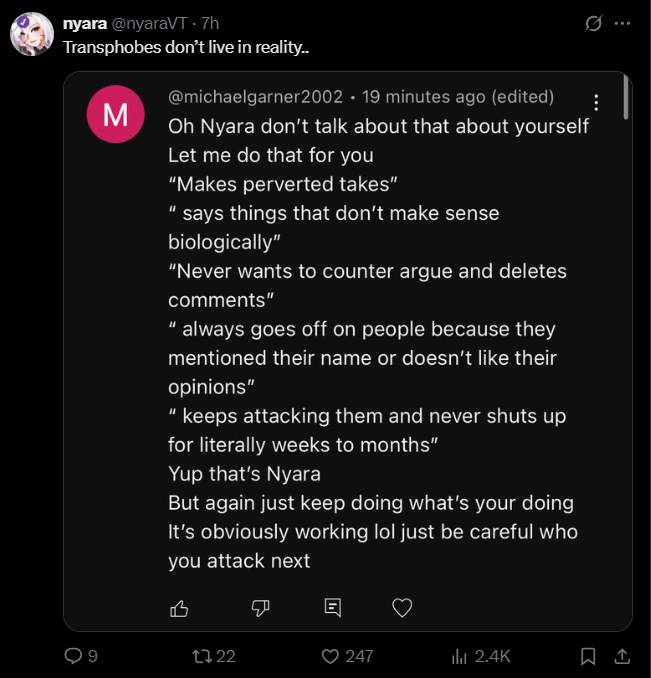Share the tweet via share icon
This screenshot has height=678, width=651.
click(621, 656)
